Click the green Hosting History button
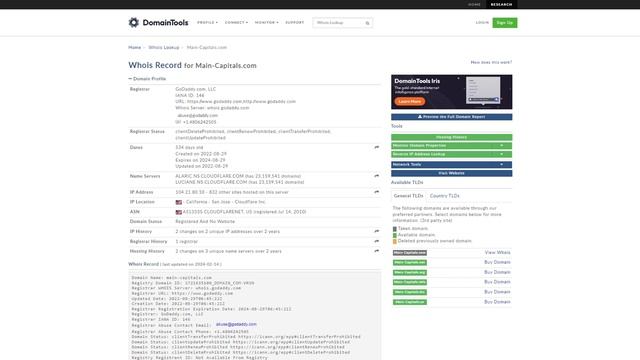 pos(451,137)
